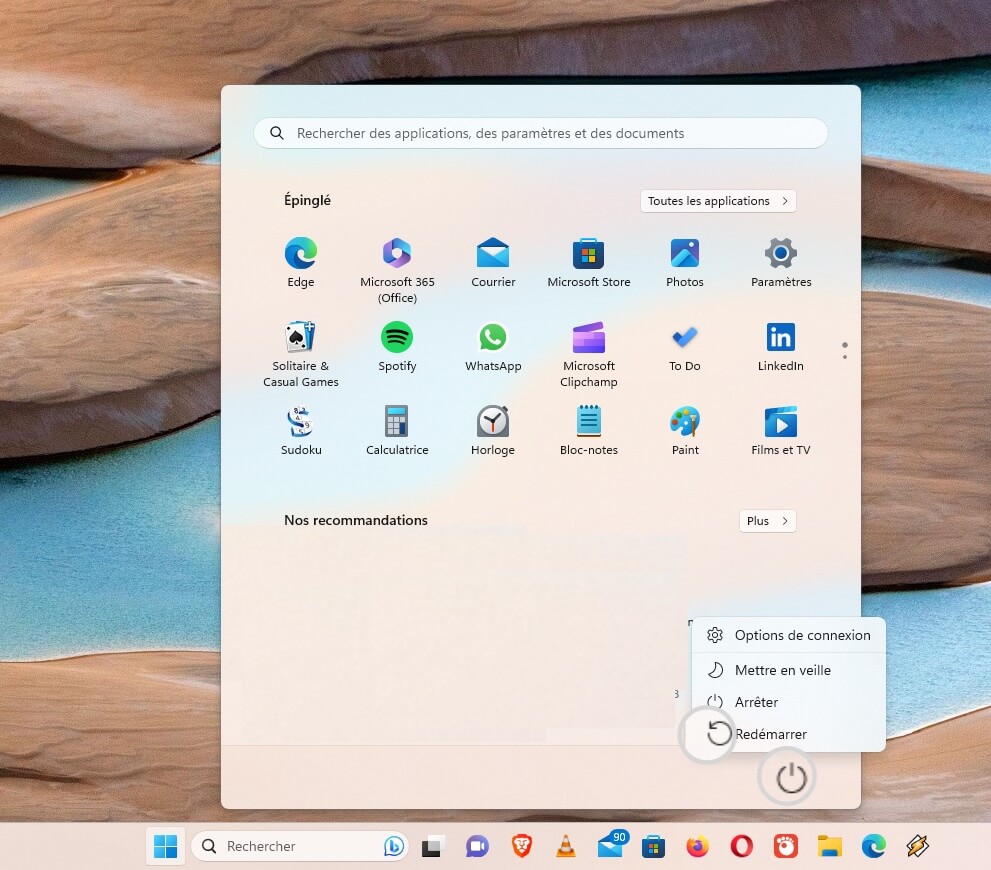Open Edge from pinned apps

301,263
